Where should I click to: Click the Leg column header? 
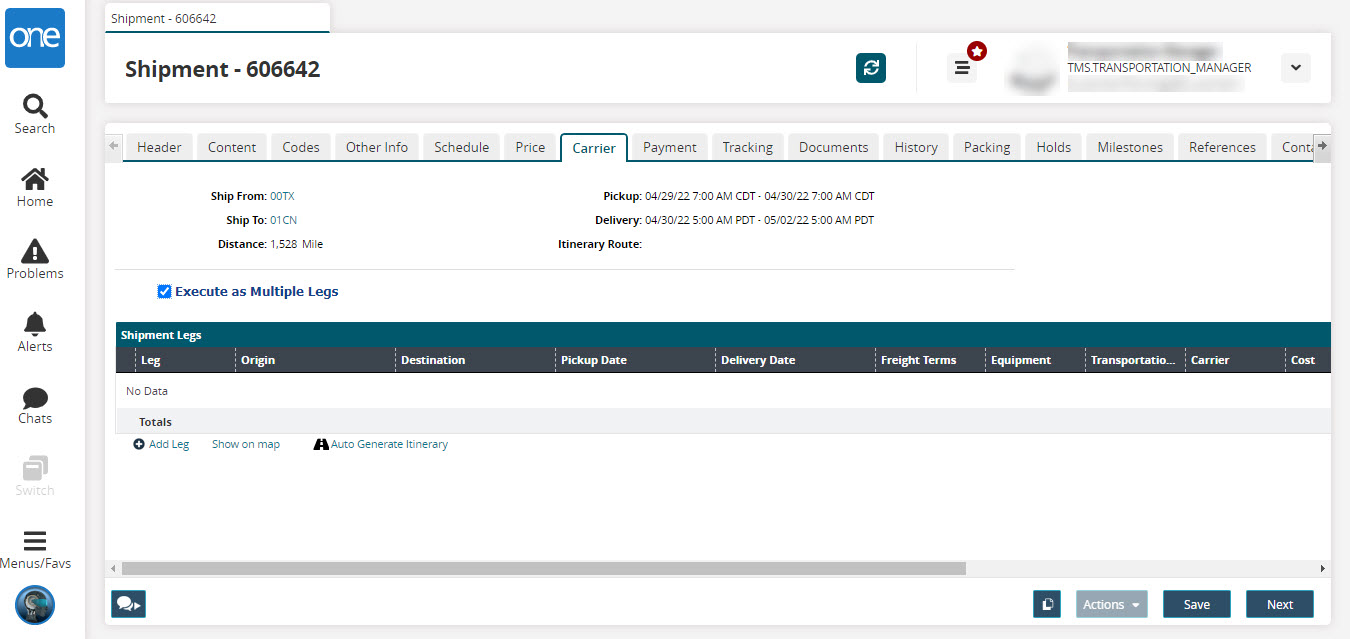click(185, 360)
